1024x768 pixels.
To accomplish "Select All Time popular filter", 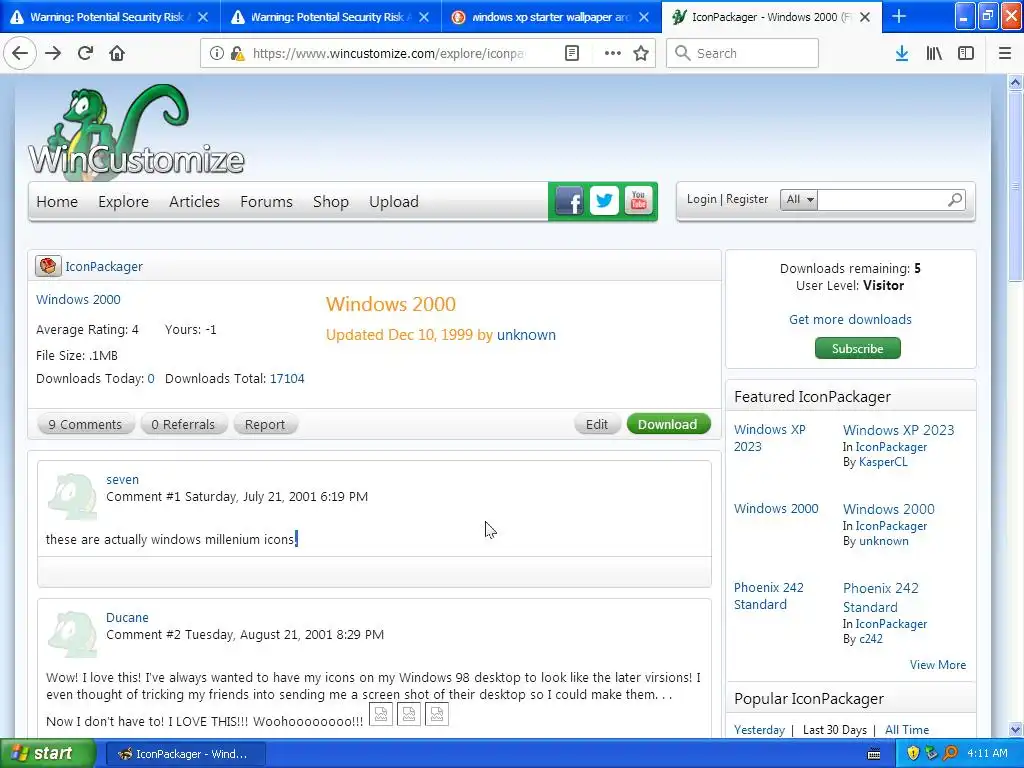I will click(x=906, y=729).
